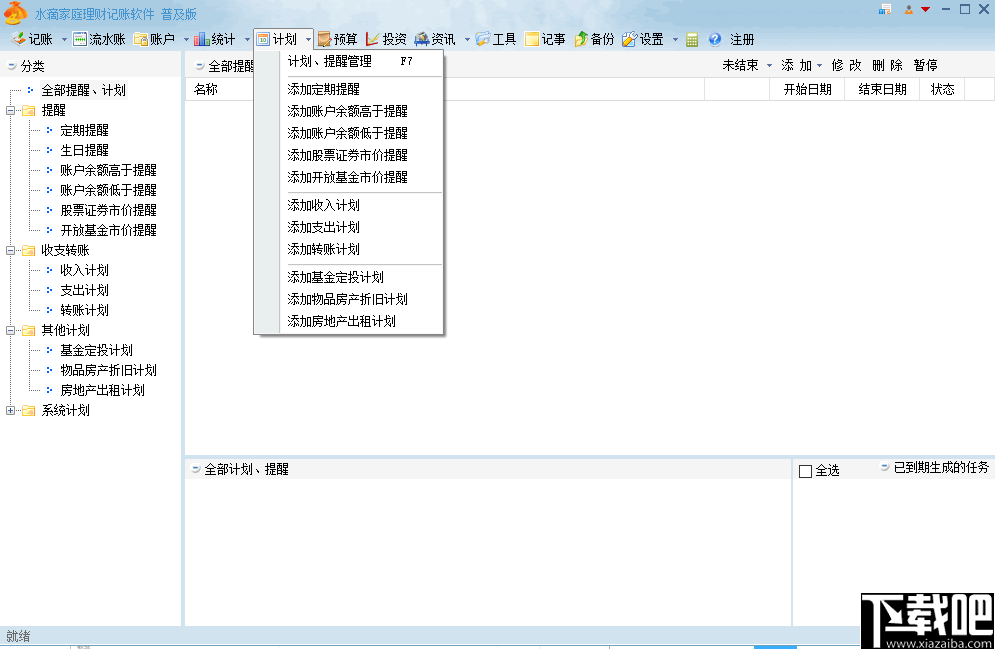Viewport: 996px width, 649px height.
Task: Launch the calculator toolbar icon
Action: [x=692, y=39]
